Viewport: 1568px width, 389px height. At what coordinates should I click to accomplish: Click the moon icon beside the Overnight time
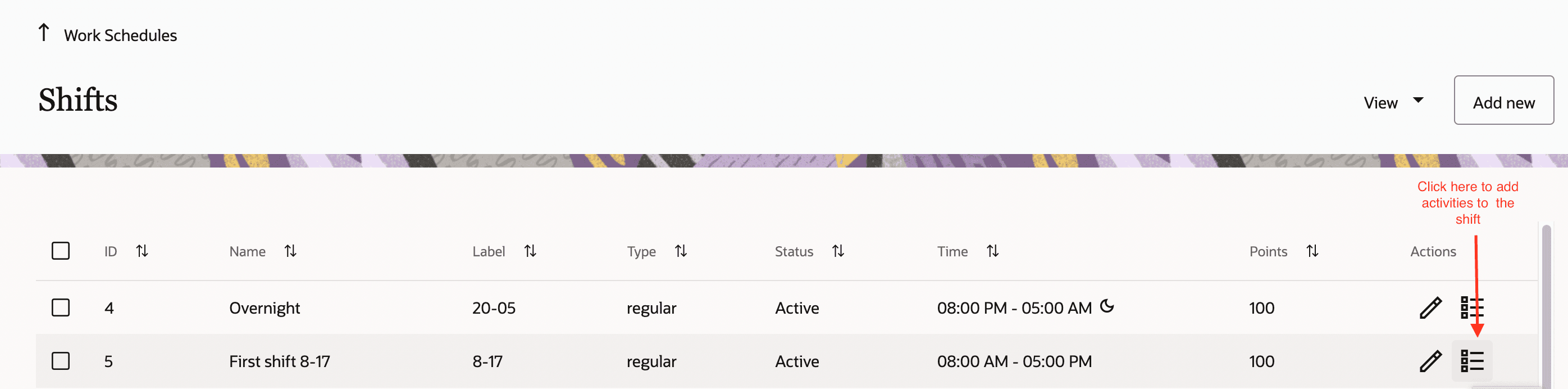1109,307
